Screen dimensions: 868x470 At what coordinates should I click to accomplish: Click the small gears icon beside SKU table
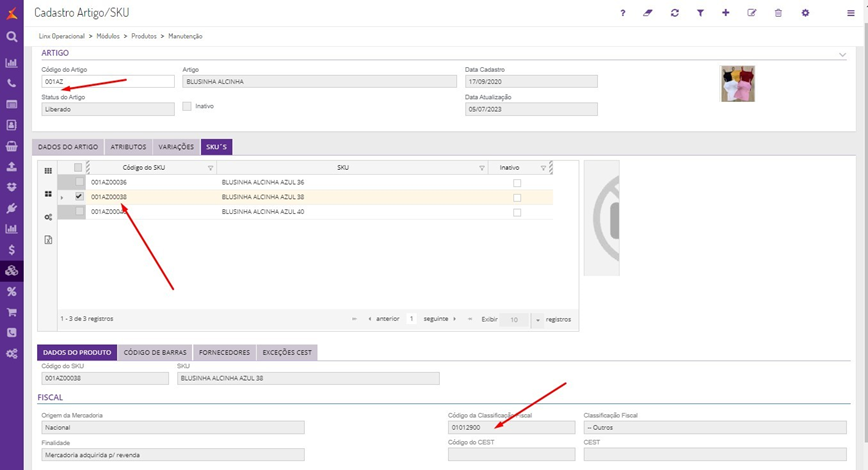pos(48,217)
